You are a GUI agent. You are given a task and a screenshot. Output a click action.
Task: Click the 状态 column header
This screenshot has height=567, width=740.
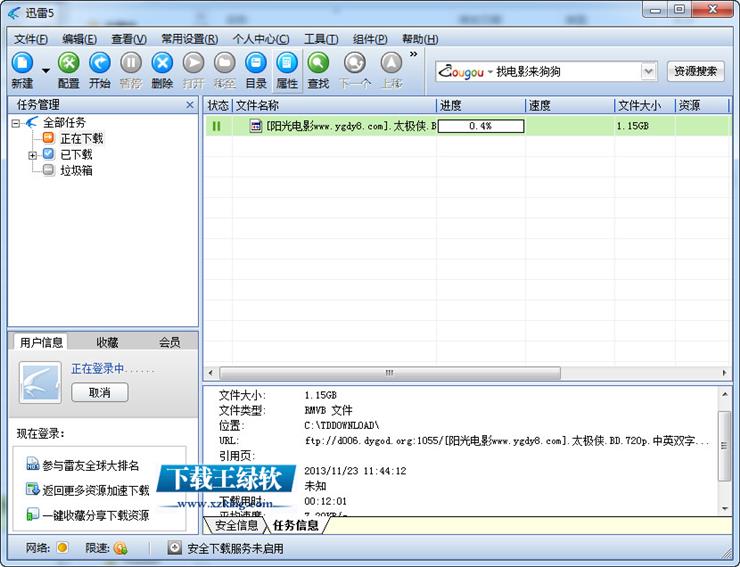click(218, 105)
